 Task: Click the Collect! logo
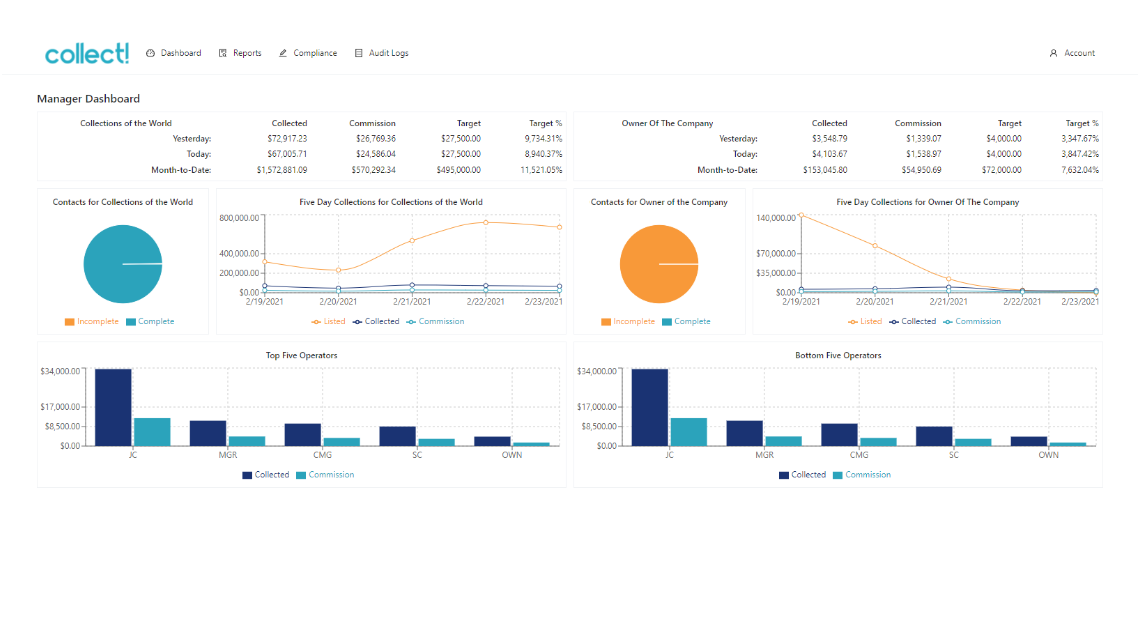(x=87, y=54)
